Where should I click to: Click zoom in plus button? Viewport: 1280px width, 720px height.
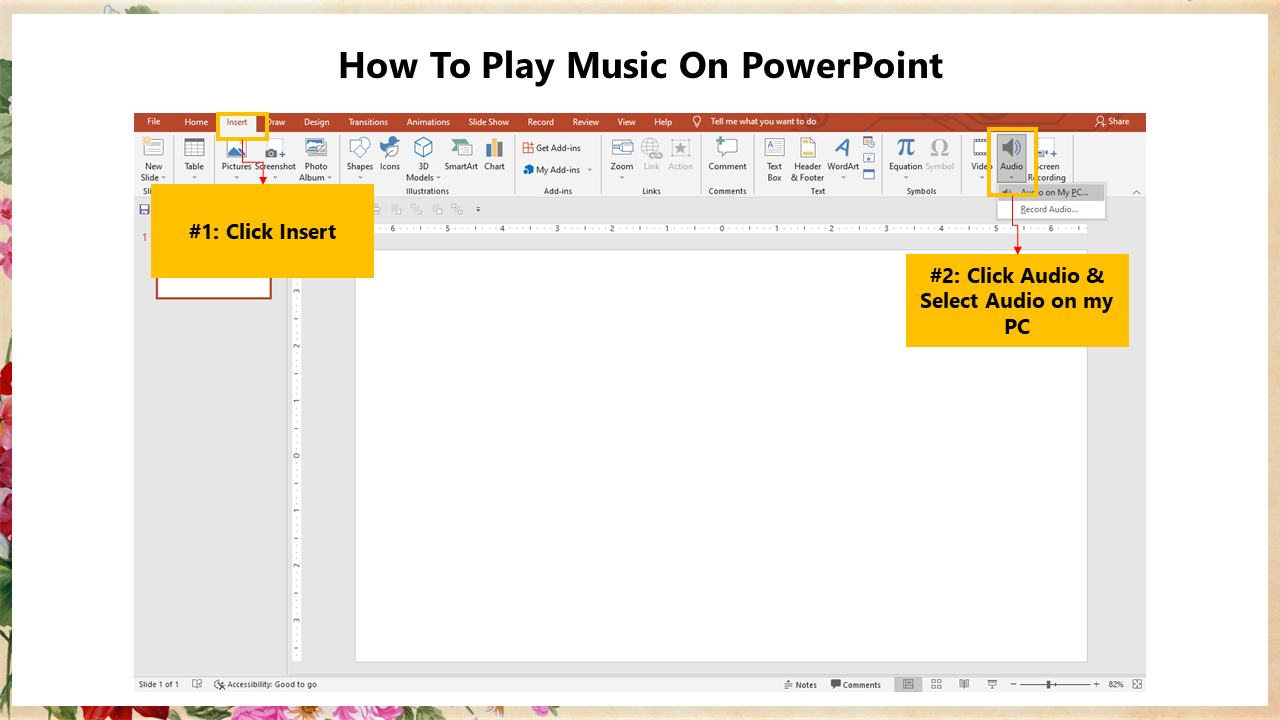coord(1096,685)
